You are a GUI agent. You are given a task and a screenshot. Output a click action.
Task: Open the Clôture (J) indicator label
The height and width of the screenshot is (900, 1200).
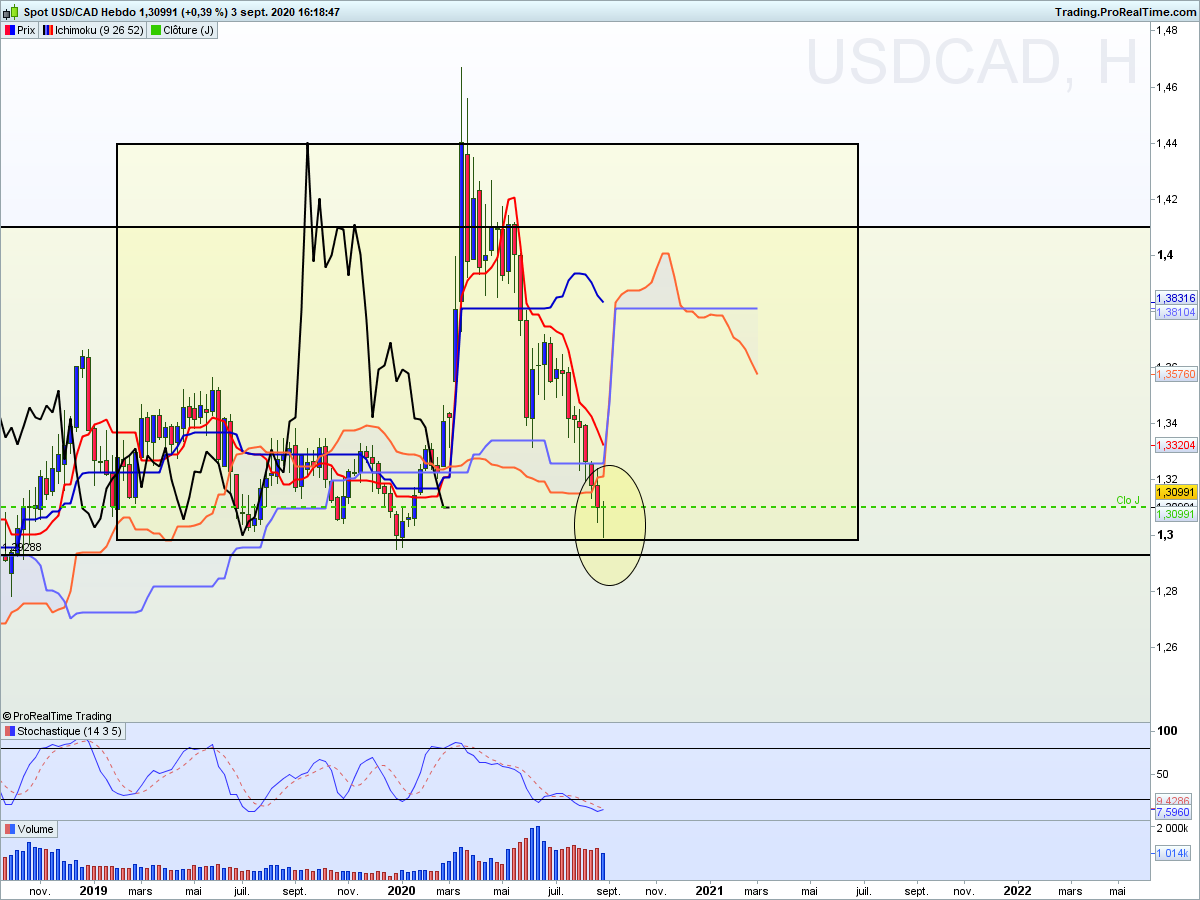tap(182, 30)
